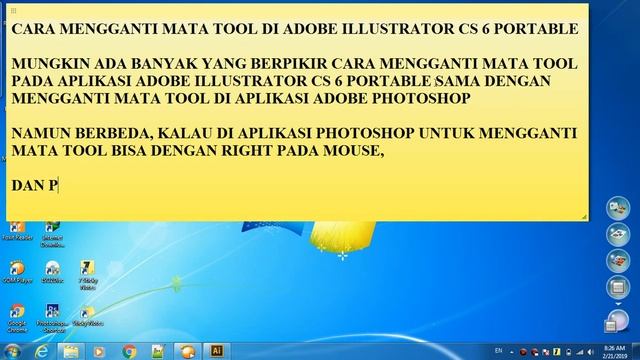Click the line starting "PADA APLIKASI ADOBE ILLUSTRATOR"
This screenshot has height=360, width=640.
tap(281, 81)
